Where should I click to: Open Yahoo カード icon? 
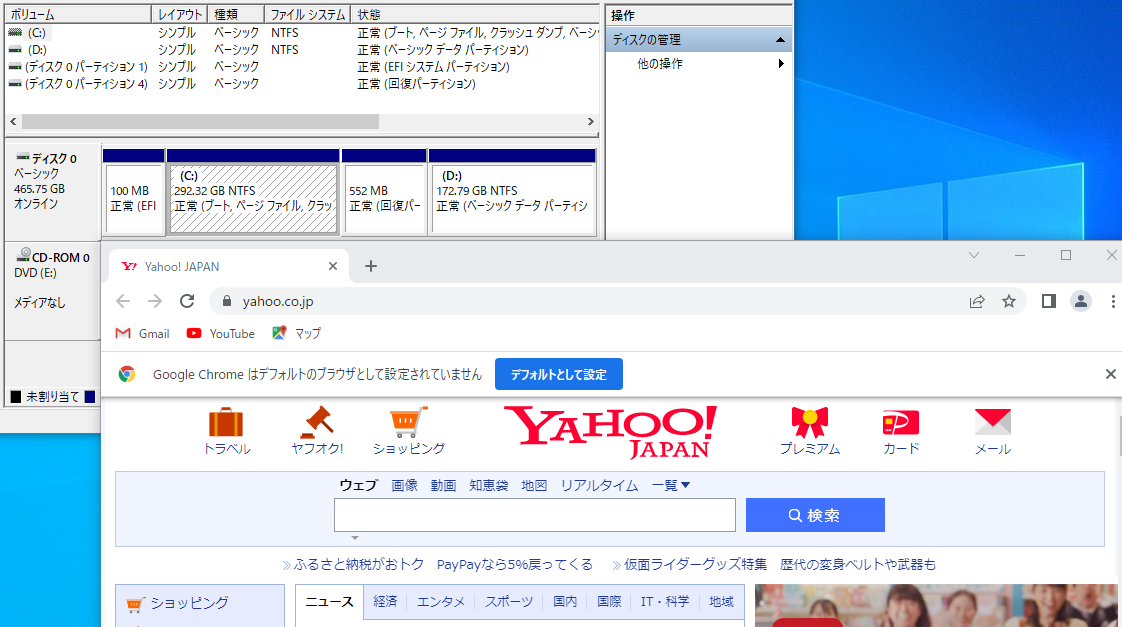pos(901,431)
